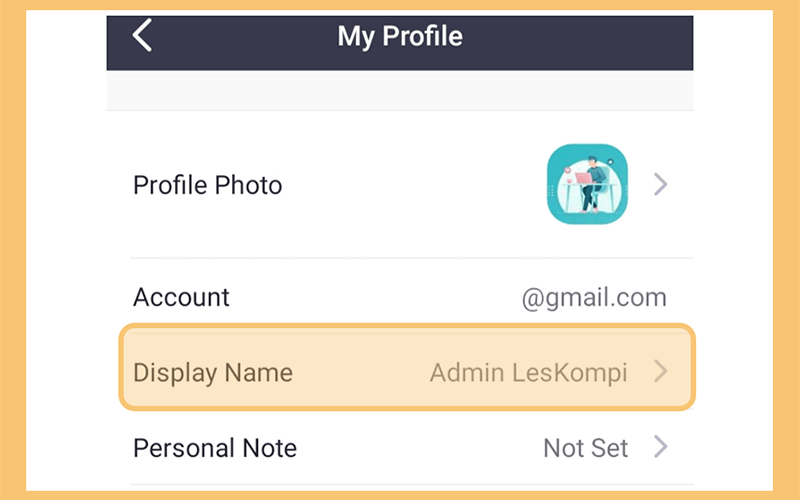Click the gray strip below the header
This screenshot has width=800, height=500.
[x=399, y=90]
